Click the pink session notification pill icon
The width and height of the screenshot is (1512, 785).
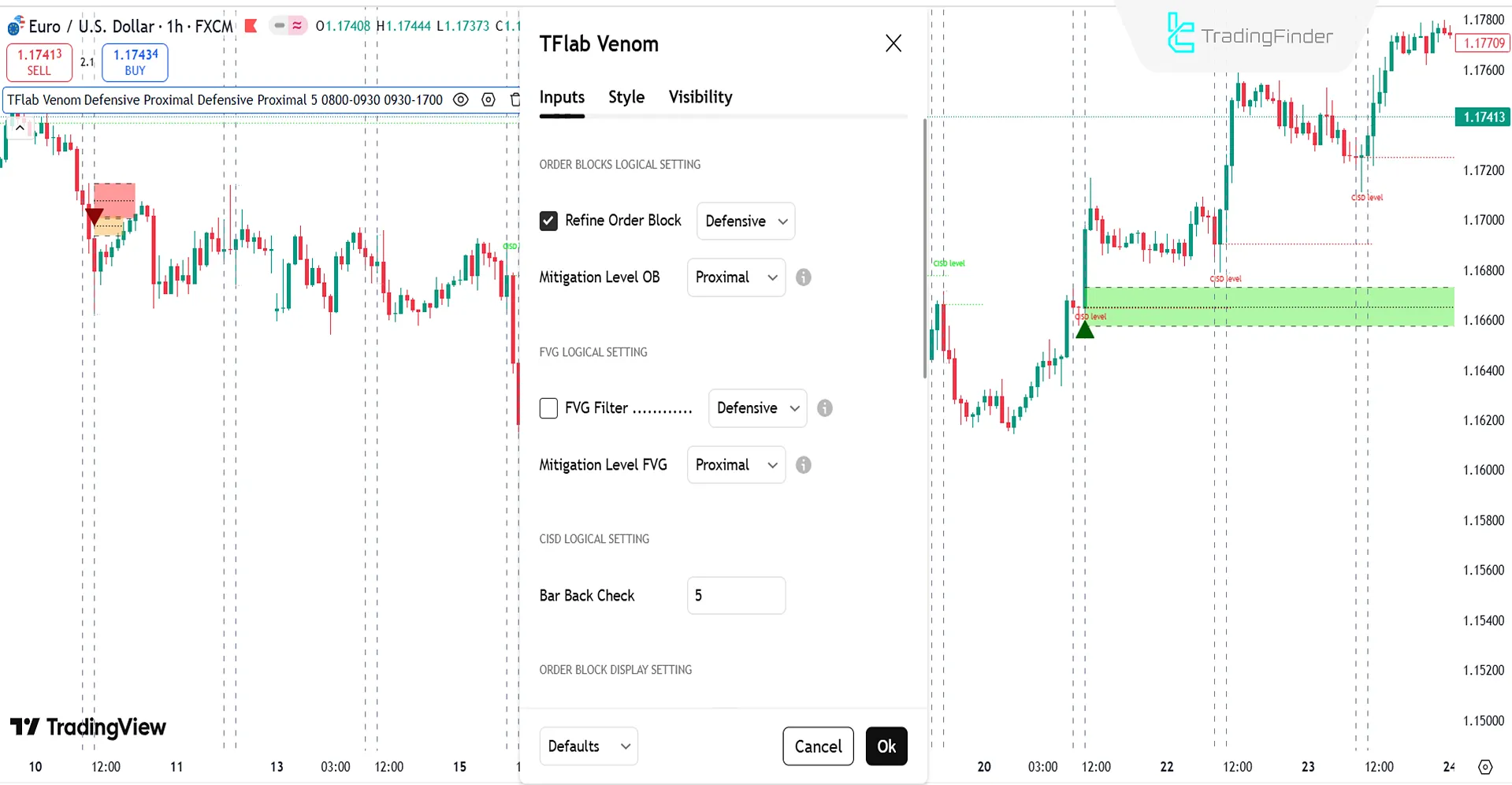tap(296, 25)
